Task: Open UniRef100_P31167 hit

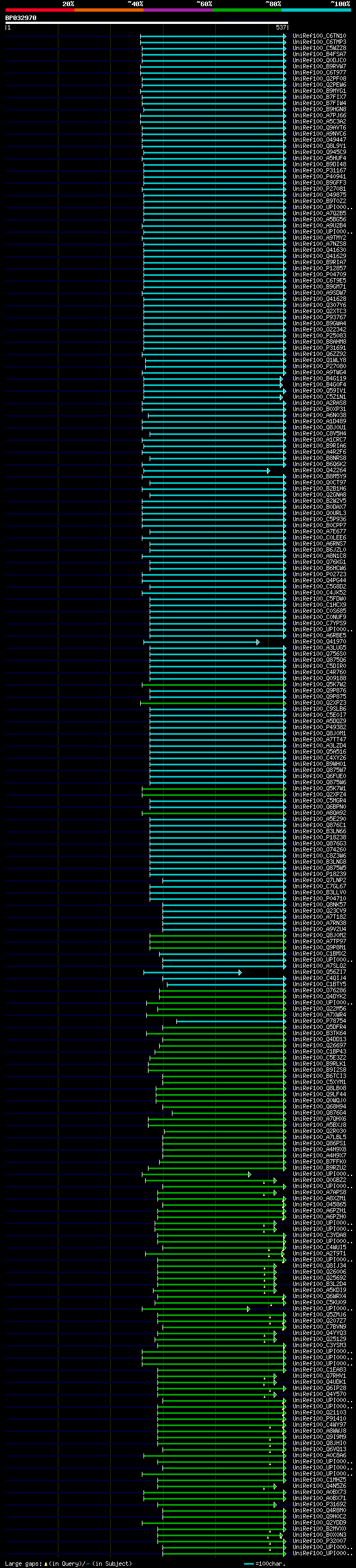Action: (x=319, y=170)
